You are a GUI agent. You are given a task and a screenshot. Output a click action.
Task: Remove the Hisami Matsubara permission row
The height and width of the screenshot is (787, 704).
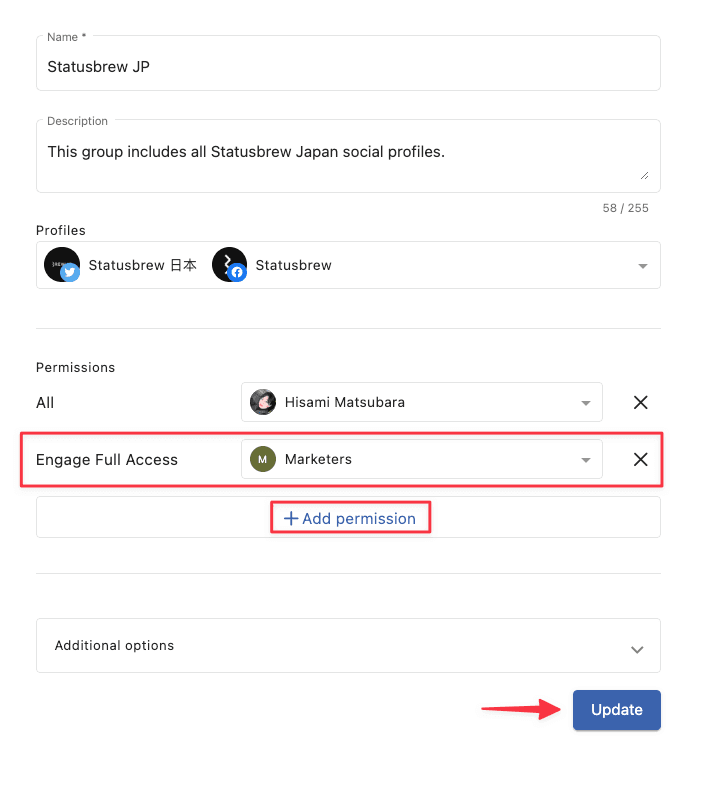(x=640, y=403)
